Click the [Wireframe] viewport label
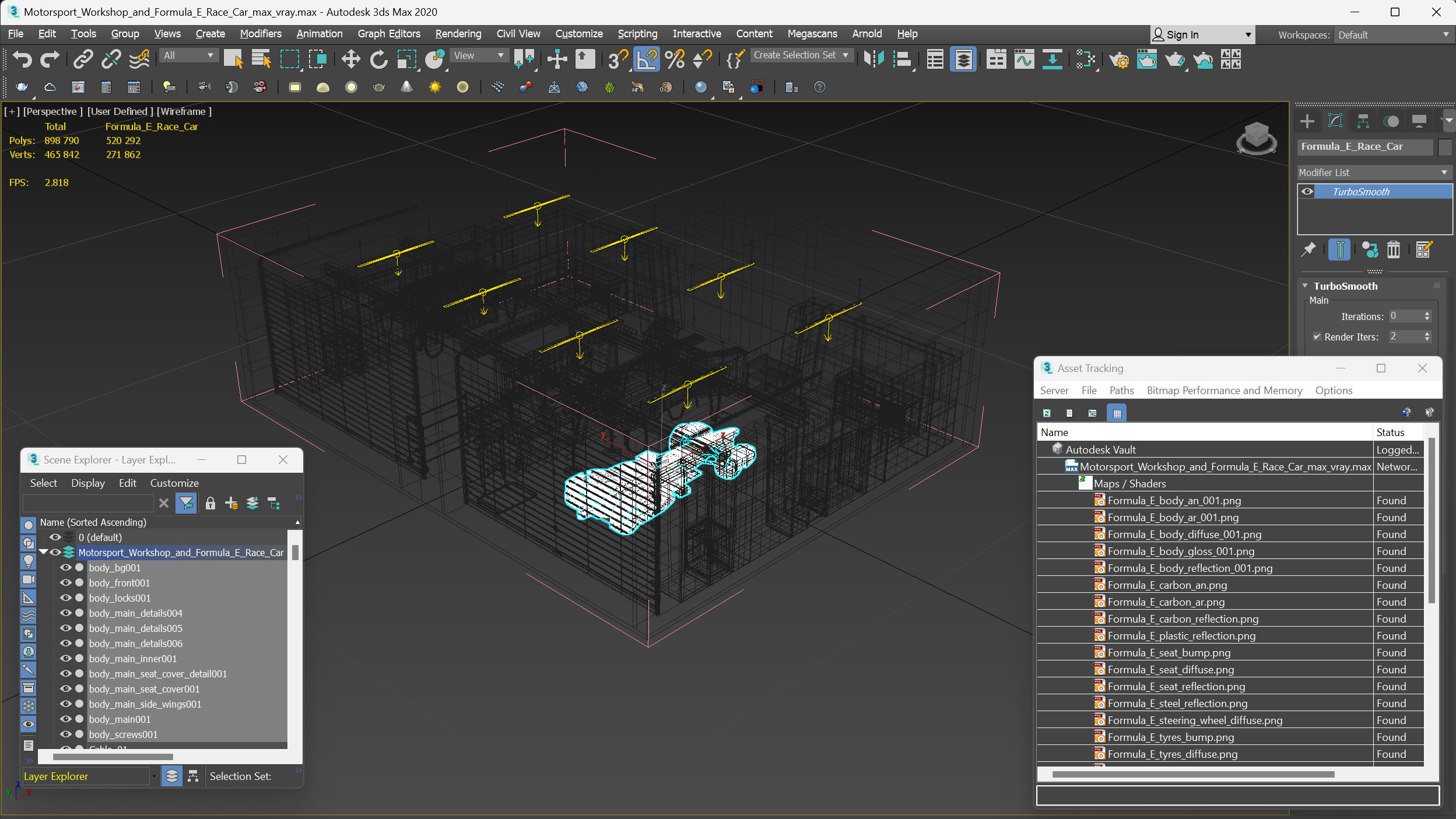Viewport: 1456px width, 819px height. click(x=184, y=111)
